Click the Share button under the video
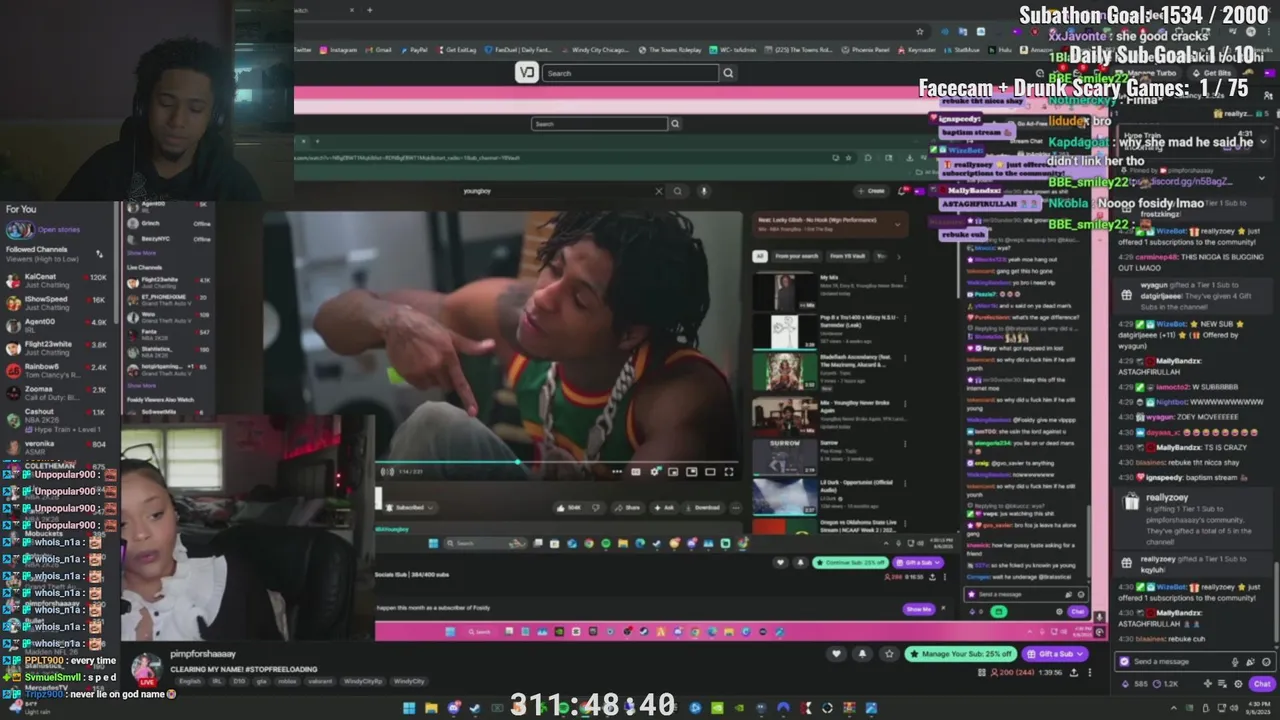This screenshot has width=1280, height=720. (x=629, y=508)
